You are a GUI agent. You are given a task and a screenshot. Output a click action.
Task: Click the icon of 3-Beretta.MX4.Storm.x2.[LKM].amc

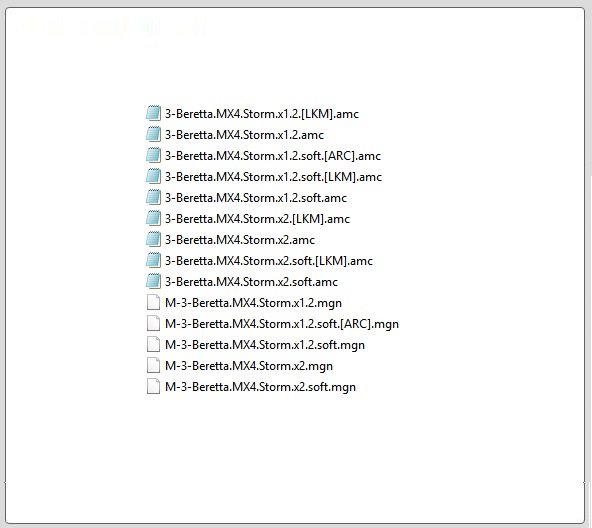point(153,218)
